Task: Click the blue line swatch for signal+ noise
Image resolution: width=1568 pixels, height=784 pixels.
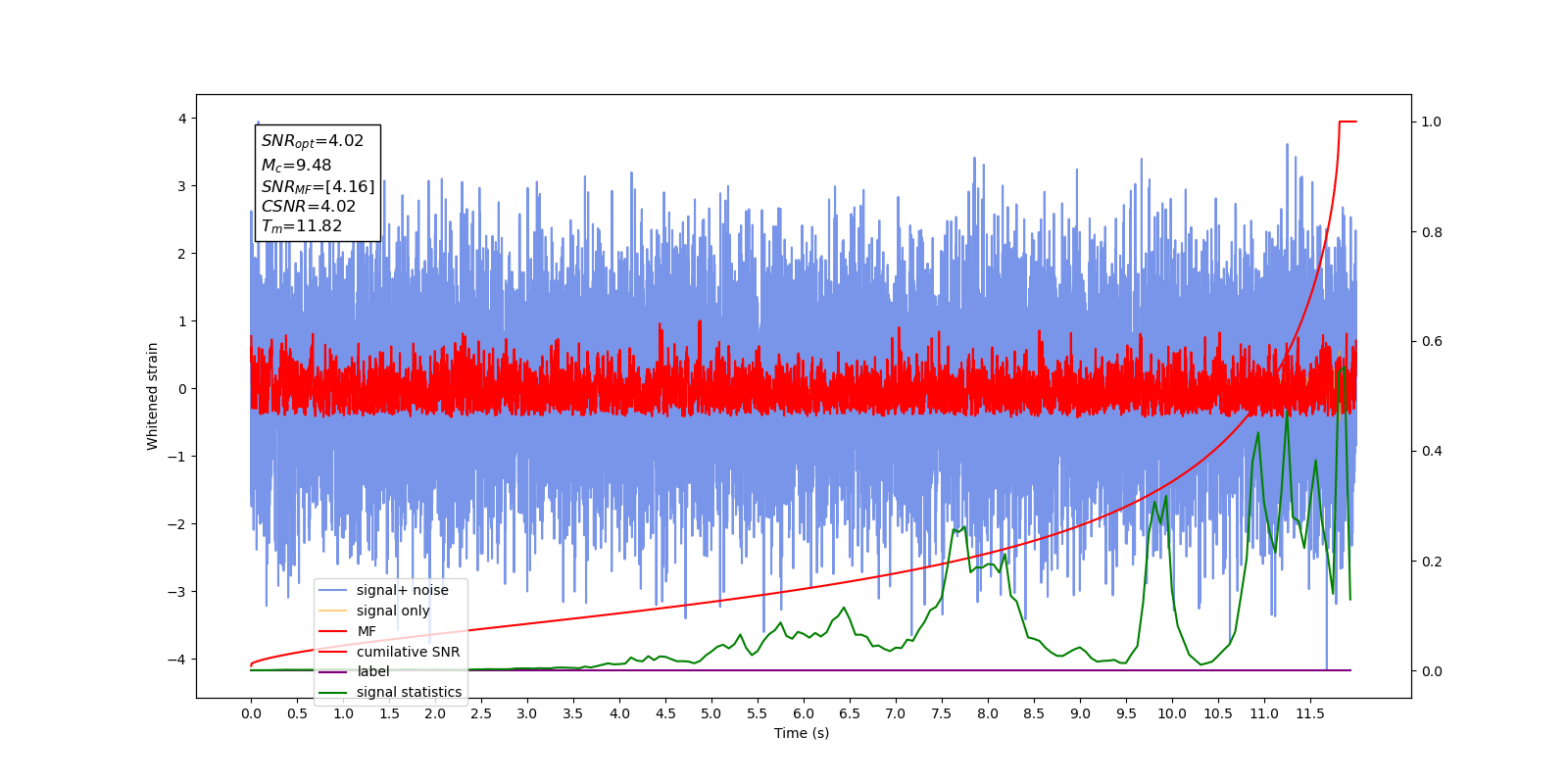Action: (333, 590)
